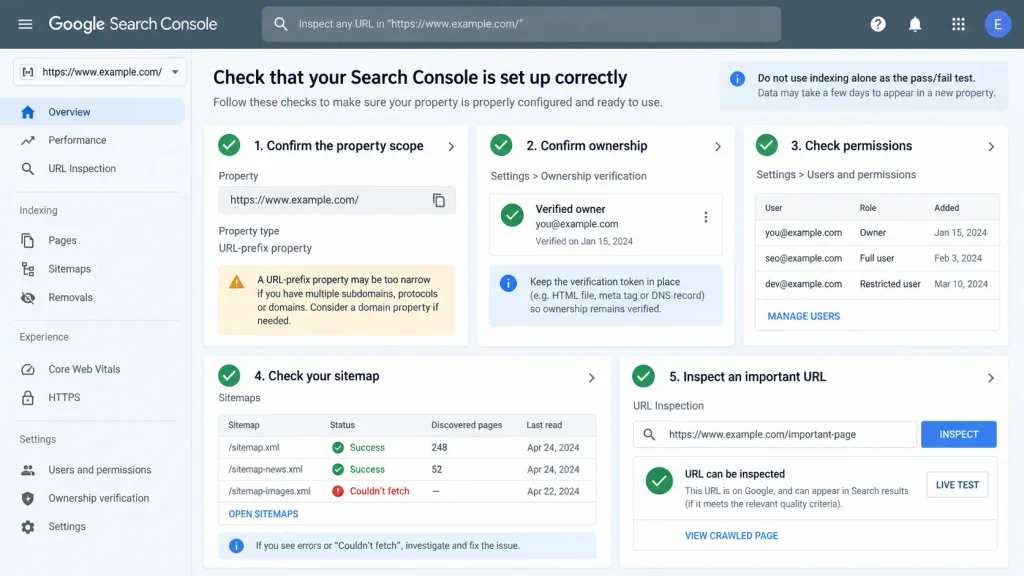Viewport: 1024px width, 576px height.
Task: Click the magnifier icon in important URL field
Action: point(649,434)
